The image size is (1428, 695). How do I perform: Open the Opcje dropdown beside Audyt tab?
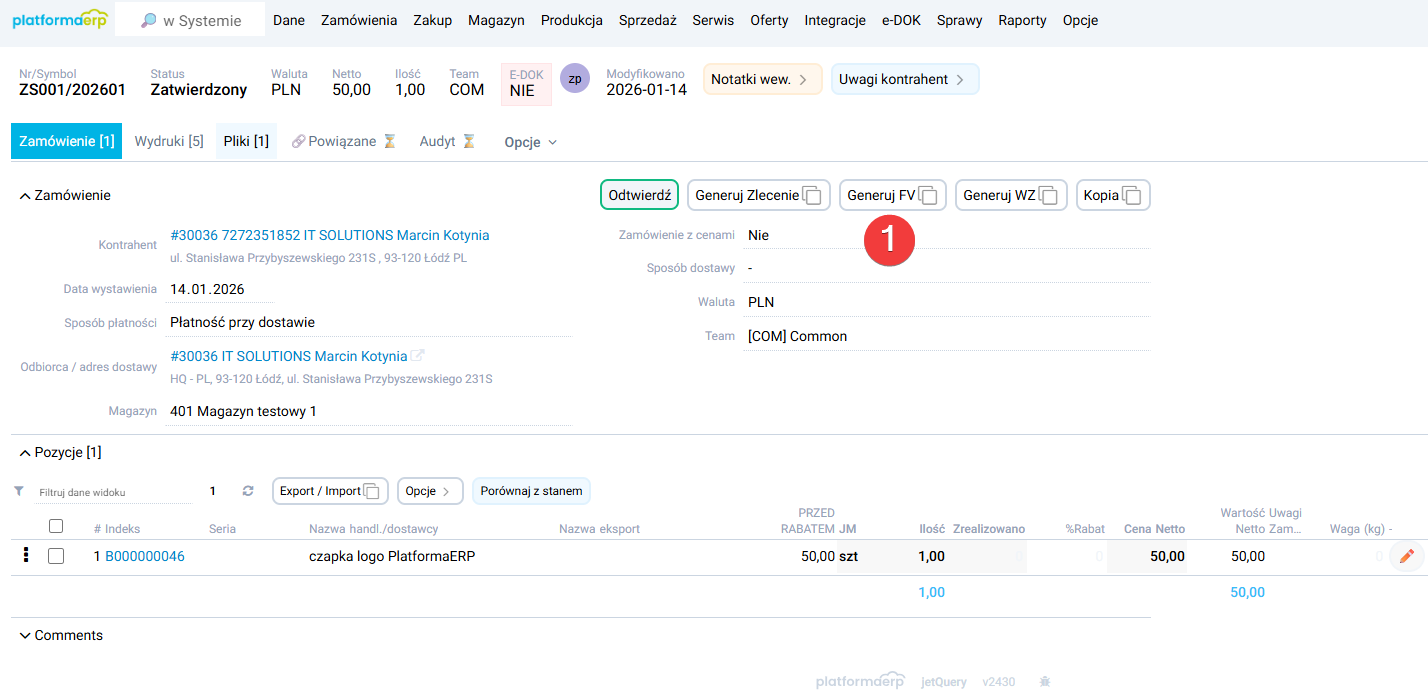pyautogui.click(x=530, y=142)
